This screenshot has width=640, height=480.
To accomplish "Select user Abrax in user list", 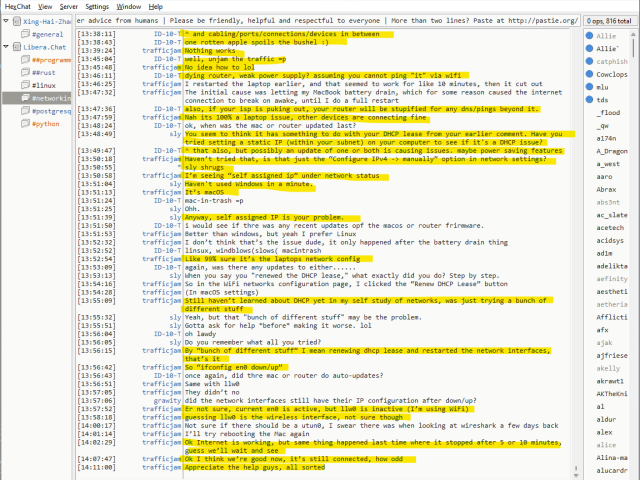I will pos(606,189).
